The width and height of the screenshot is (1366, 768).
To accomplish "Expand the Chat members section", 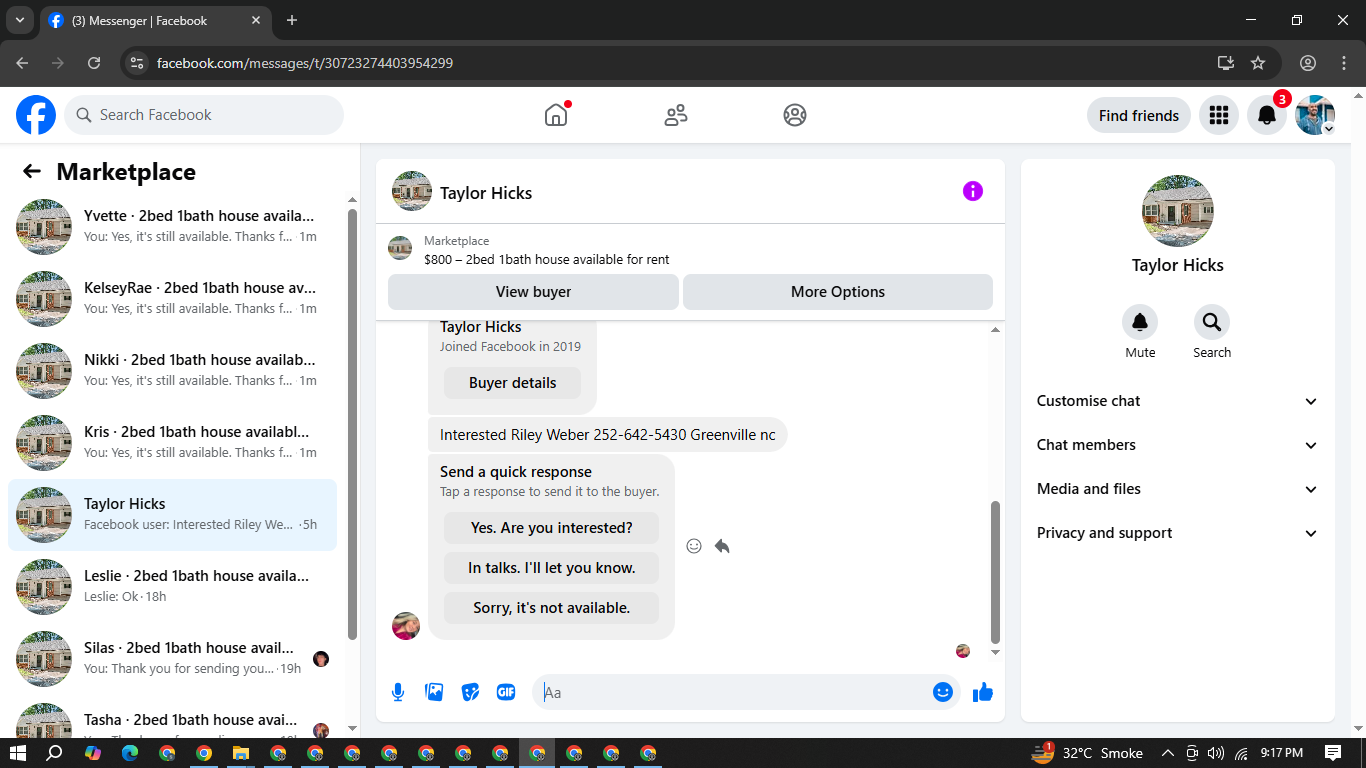I will pyautogui.click(x=1178, y=445).
